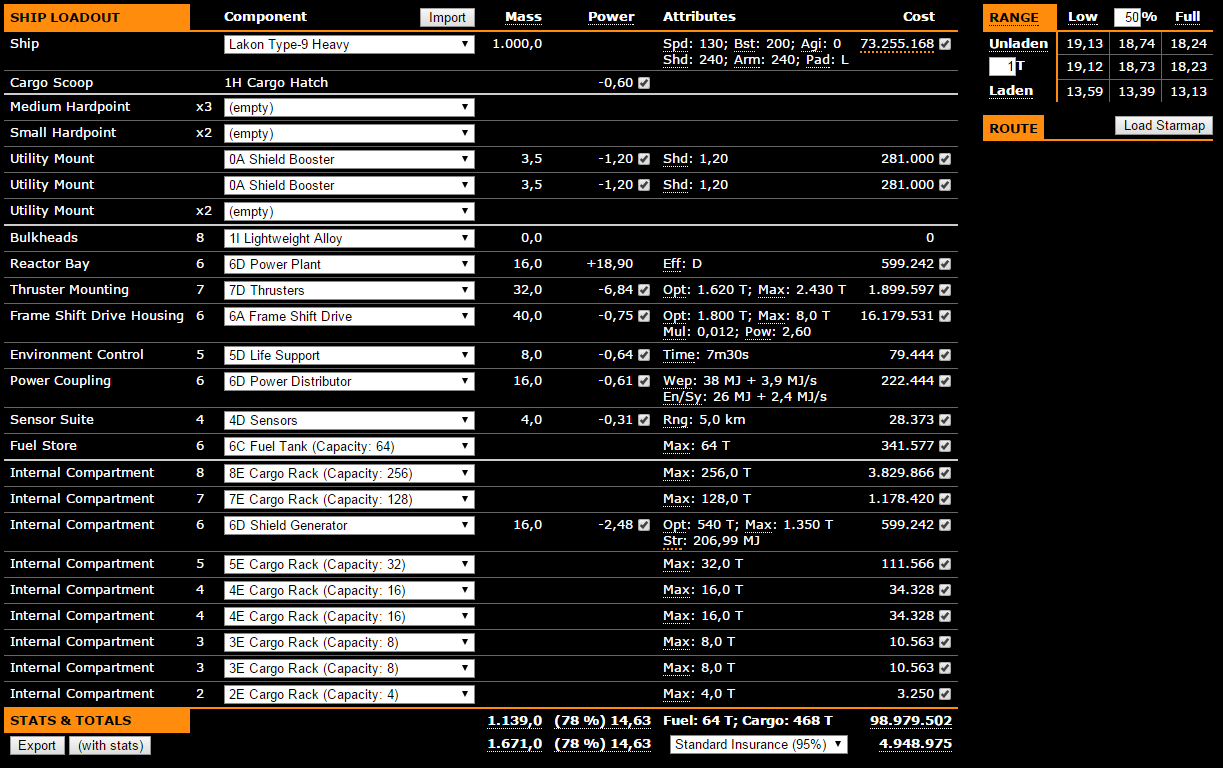Click the insurance cost 4.948.975
The height and width of the screenshot is (768, 1223).
click(915, 744)
